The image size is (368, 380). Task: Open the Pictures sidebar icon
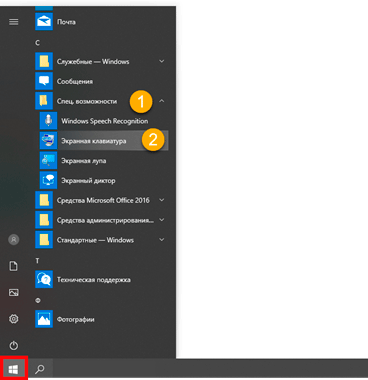(14, 292)
